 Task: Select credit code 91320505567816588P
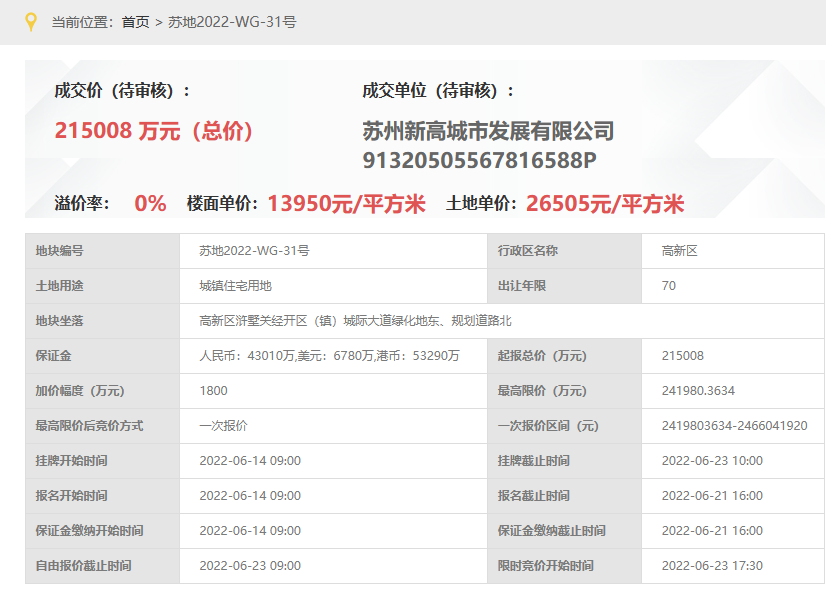[479, 160]
